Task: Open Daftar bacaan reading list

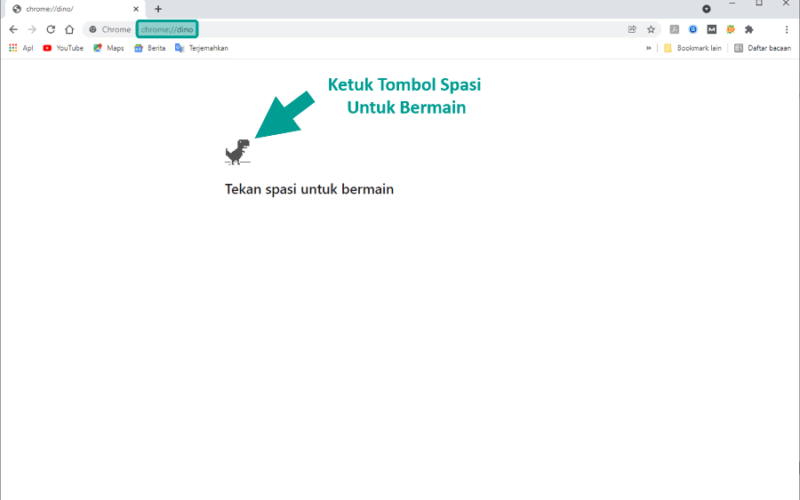Action: (x=762, y=48)
